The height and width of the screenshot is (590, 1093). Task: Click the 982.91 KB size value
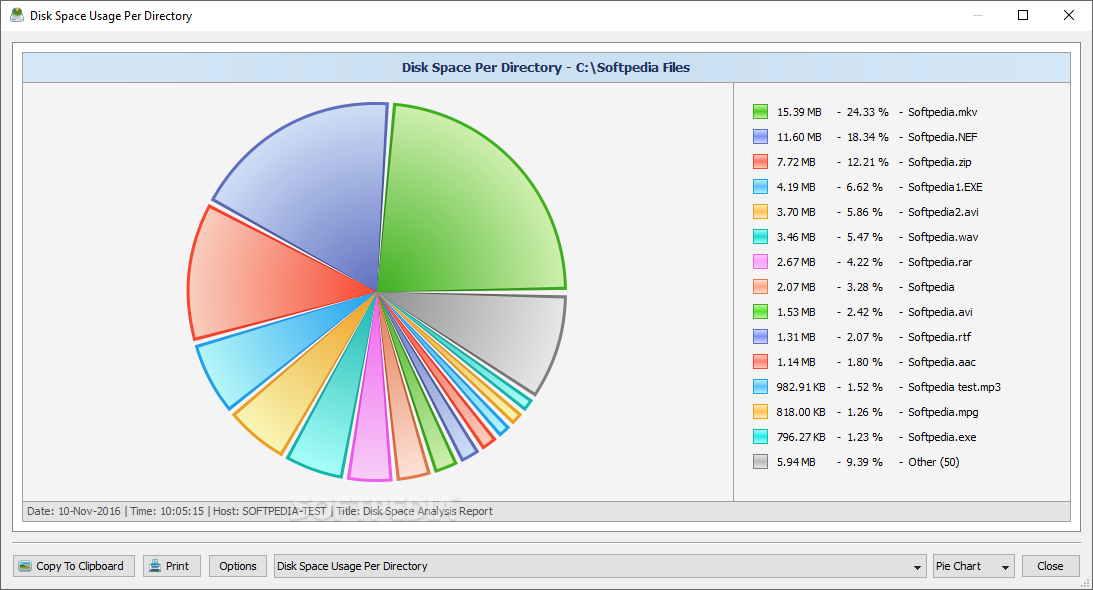tap(801, 387)
